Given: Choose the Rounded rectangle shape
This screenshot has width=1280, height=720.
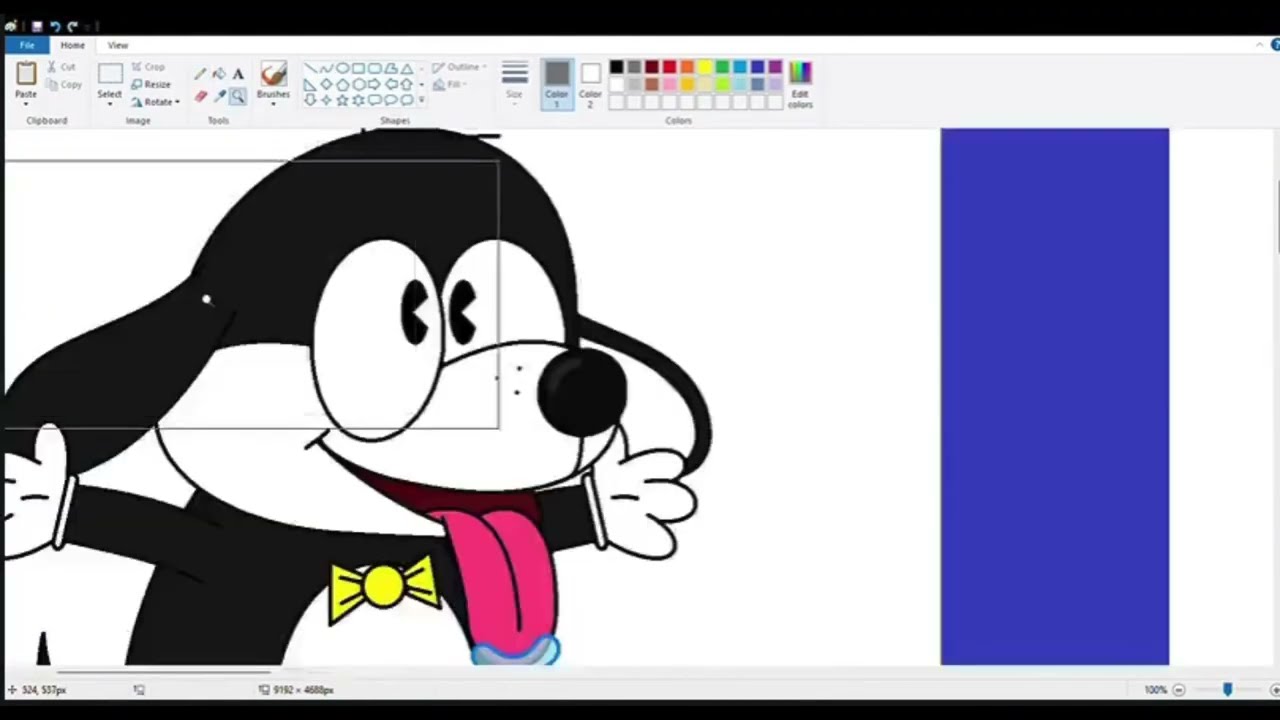Looking at the screenshot, I should [x=374, y=68].
